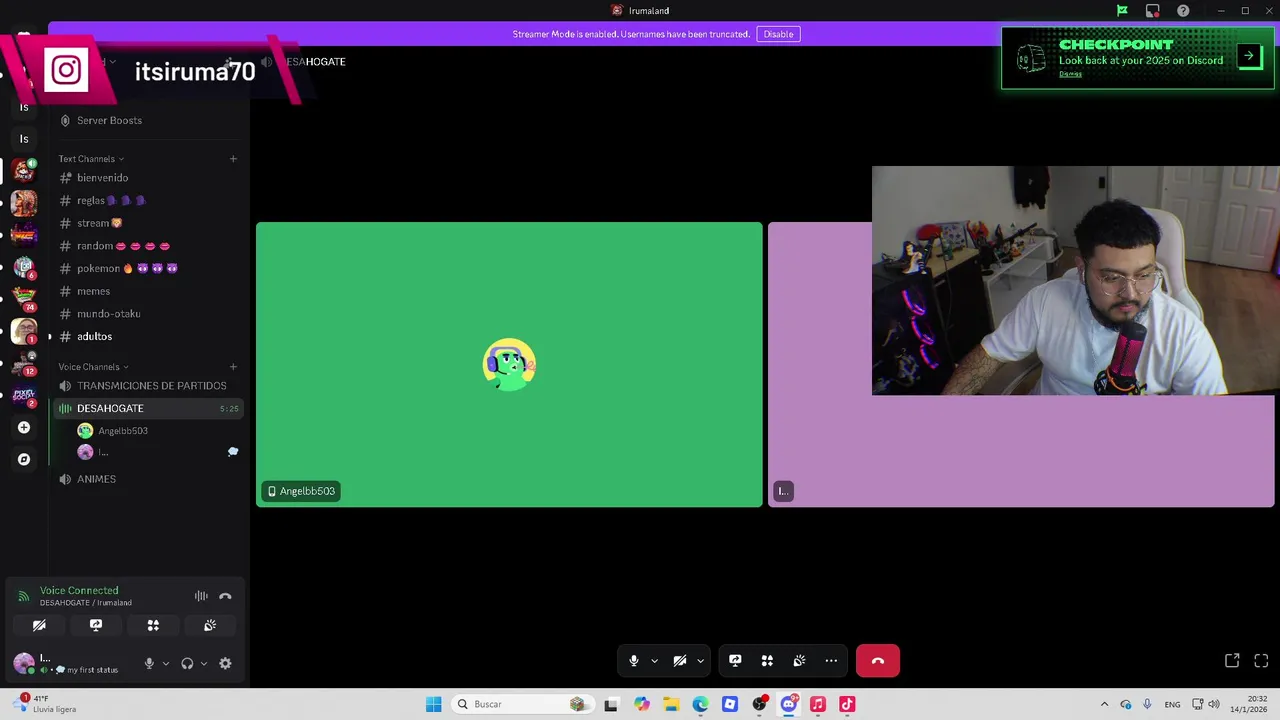The height and width of the screenshot is (720, 1280).
Task: Open Server Boosts
Action: pos(109,120)
